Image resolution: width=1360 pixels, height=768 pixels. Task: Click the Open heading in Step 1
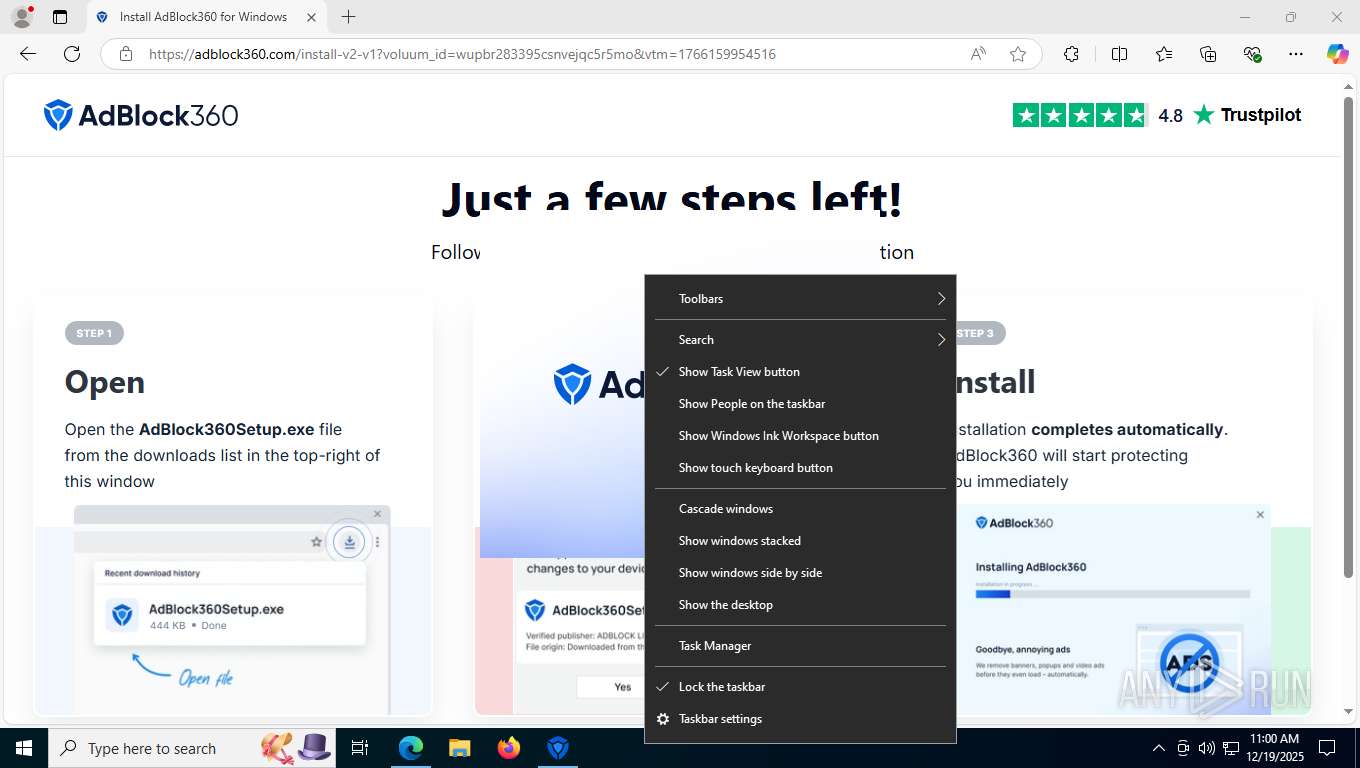coord(105,382)
